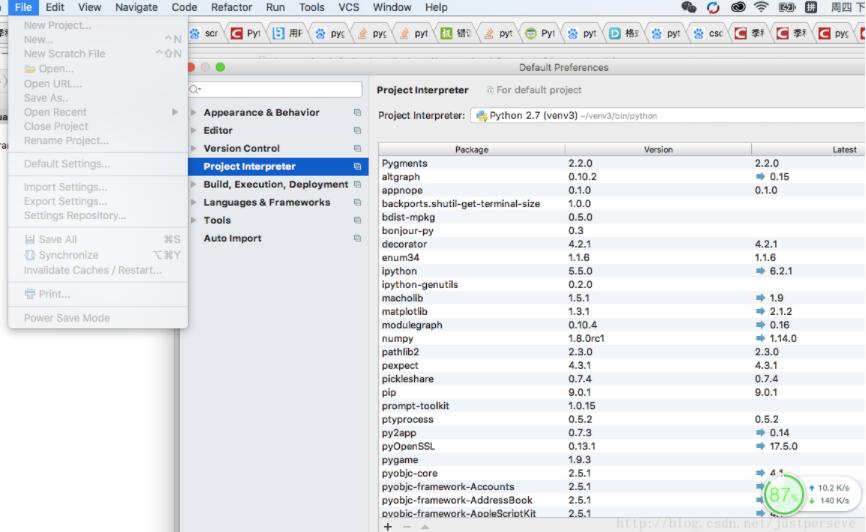
Task: Click the project-level icon beside Appearance & Behavior
Action: coord(357,112)
